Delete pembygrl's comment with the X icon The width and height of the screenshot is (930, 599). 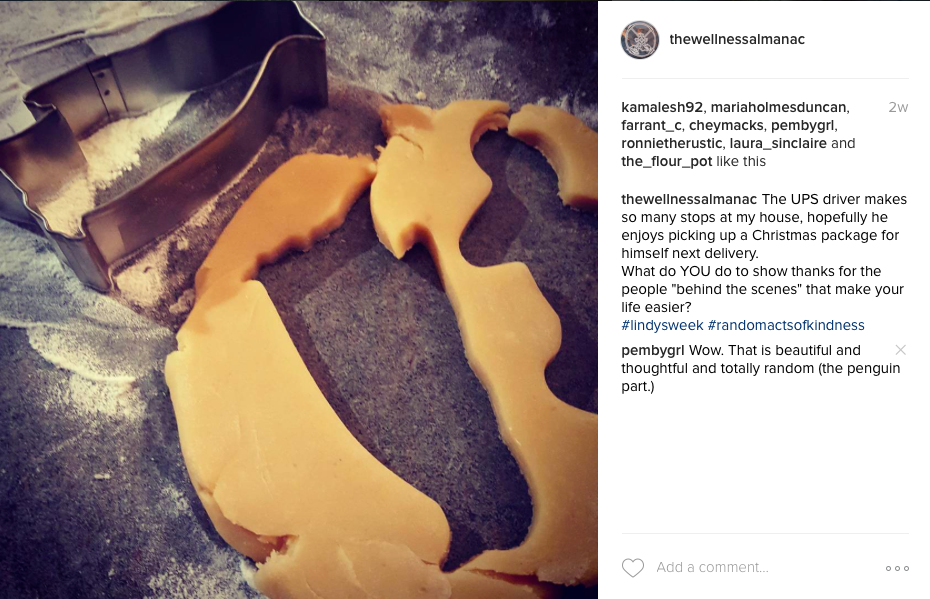click(900, 350)
